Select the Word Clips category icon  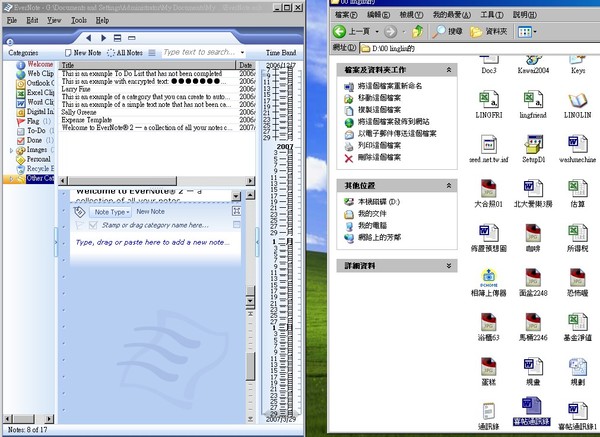(21, 103)
